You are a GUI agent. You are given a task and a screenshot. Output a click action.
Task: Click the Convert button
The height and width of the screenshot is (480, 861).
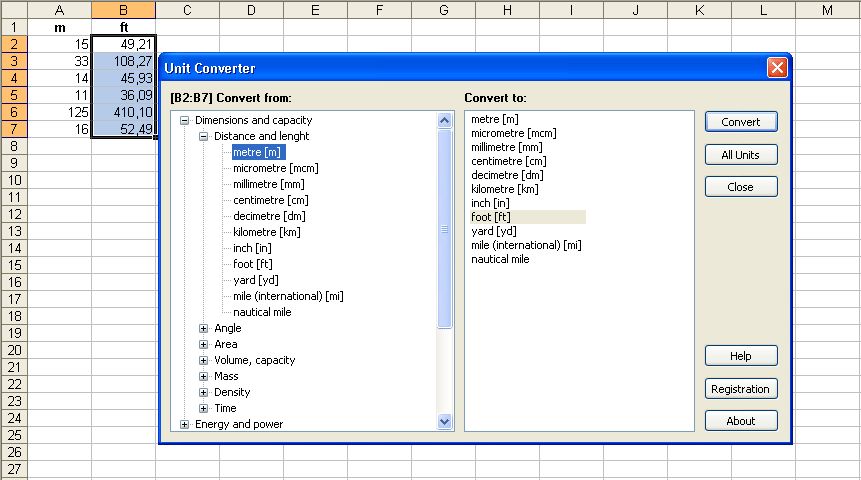coord(741,122)
